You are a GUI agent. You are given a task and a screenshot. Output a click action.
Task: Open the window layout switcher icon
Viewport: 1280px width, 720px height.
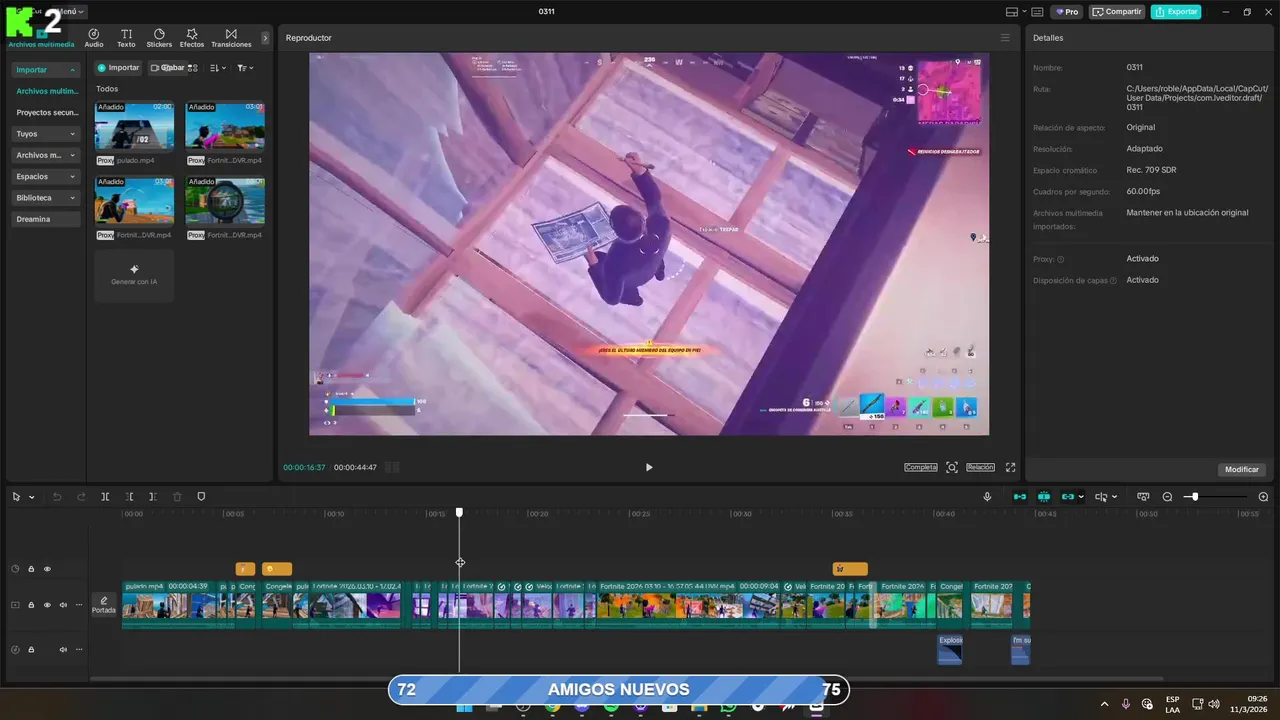click(1014, 12)
